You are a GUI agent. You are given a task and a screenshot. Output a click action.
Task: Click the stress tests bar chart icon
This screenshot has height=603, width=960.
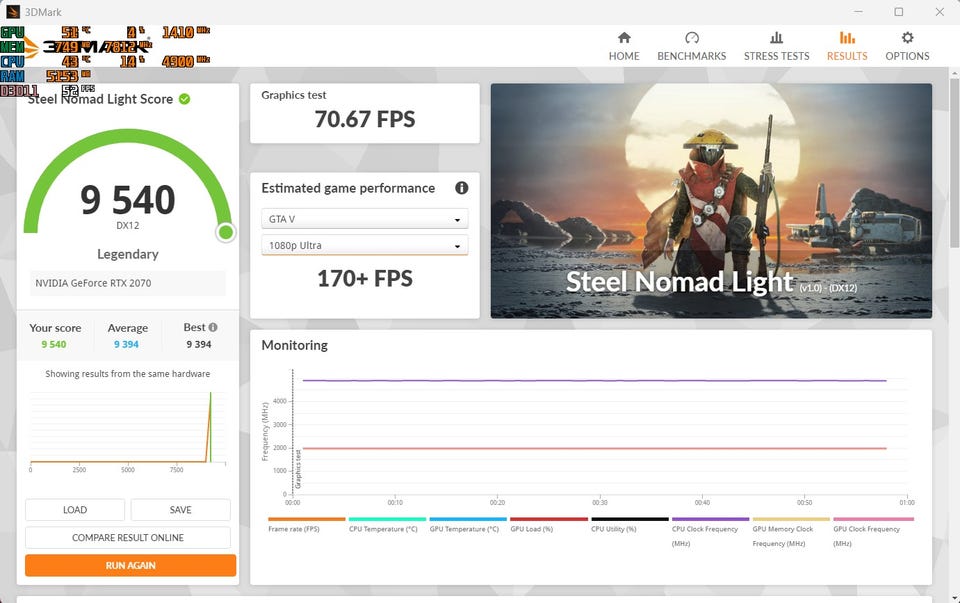(x=776, y=38)
